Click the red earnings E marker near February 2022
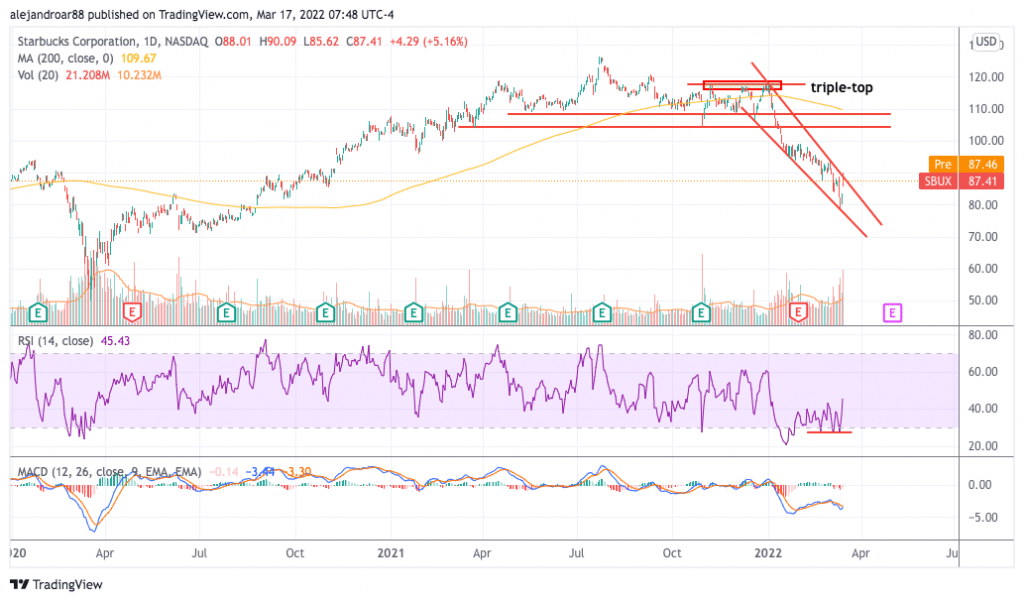 pos(797,312)
